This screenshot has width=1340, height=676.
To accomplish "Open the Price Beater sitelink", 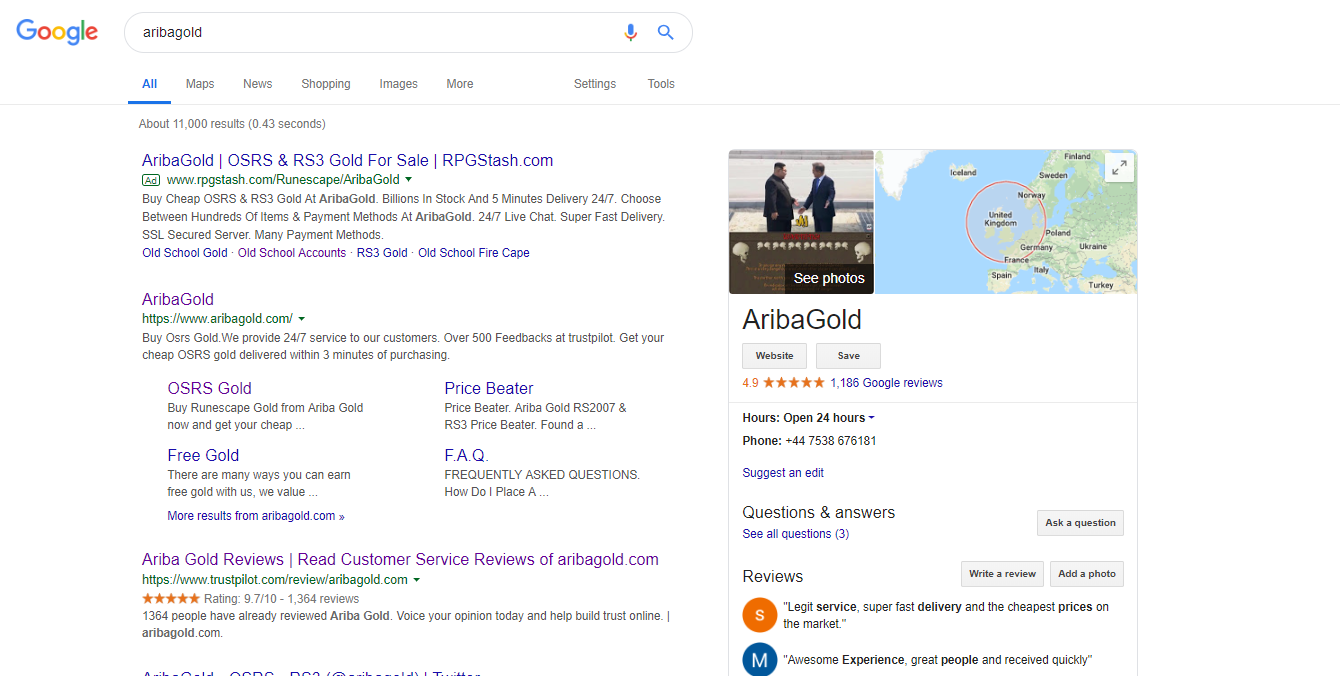I will pyautogui.click(x=489, y=388).
